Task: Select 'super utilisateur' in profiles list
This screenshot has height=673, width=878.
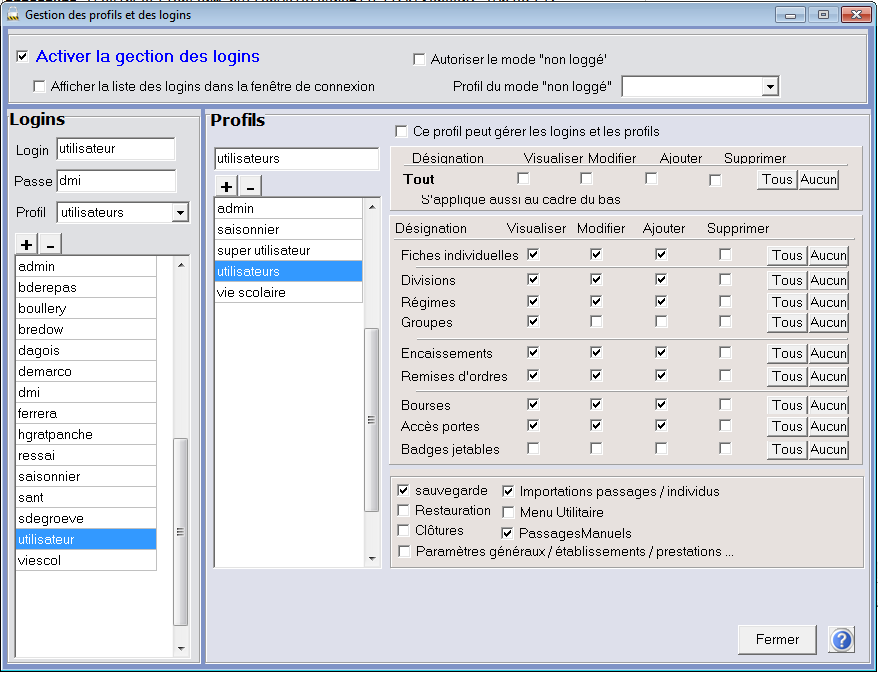Action: [x=264, y=250]
